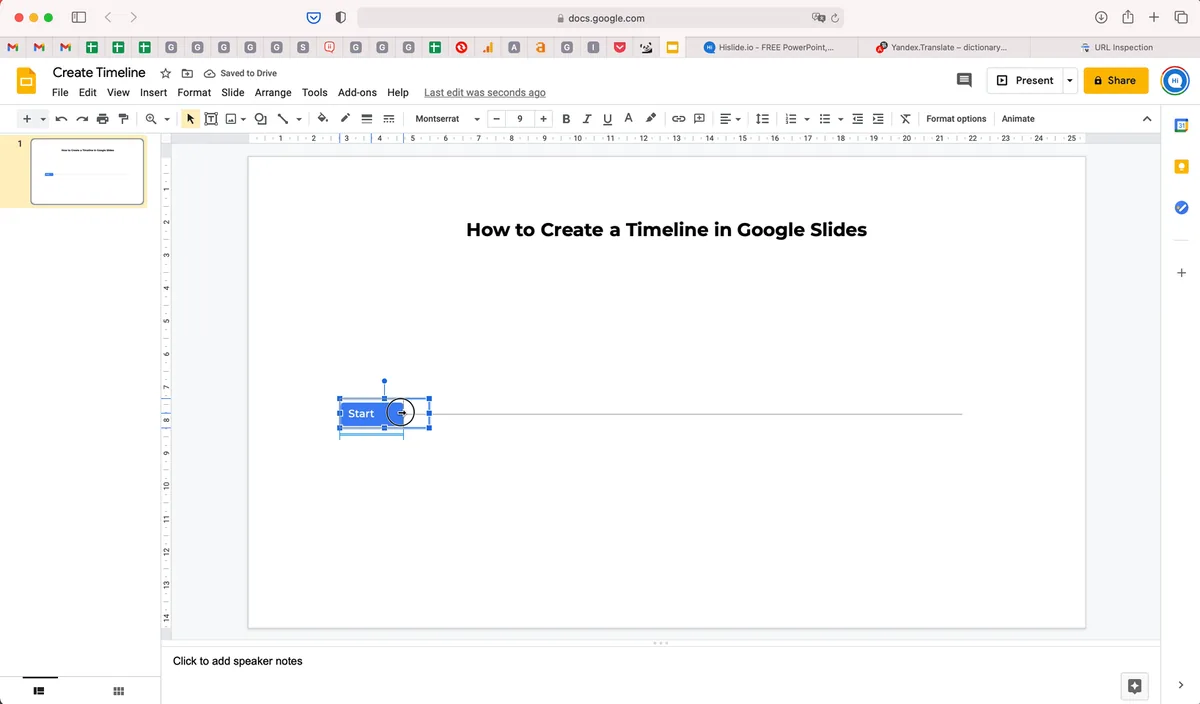Clear formatting from selected text

[905, 119]
